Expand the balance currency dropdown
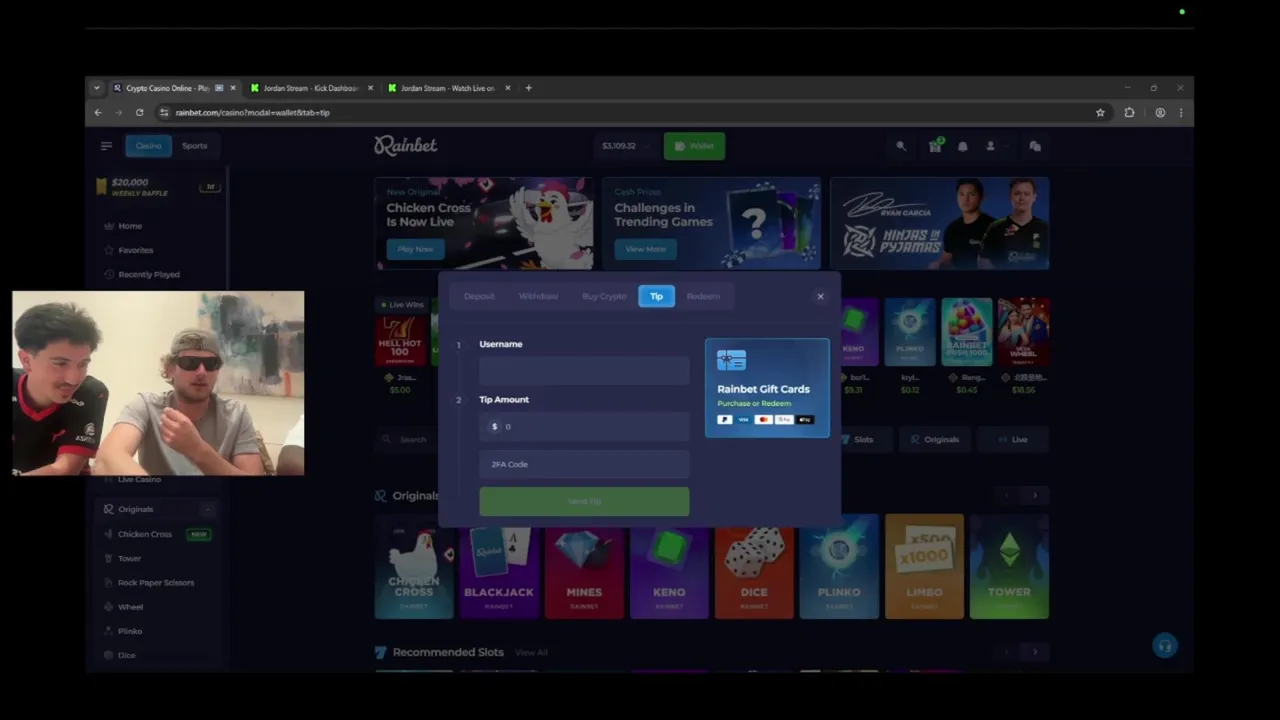The height and width of the screenshot is (720, 1280). (x=646, y=146)
